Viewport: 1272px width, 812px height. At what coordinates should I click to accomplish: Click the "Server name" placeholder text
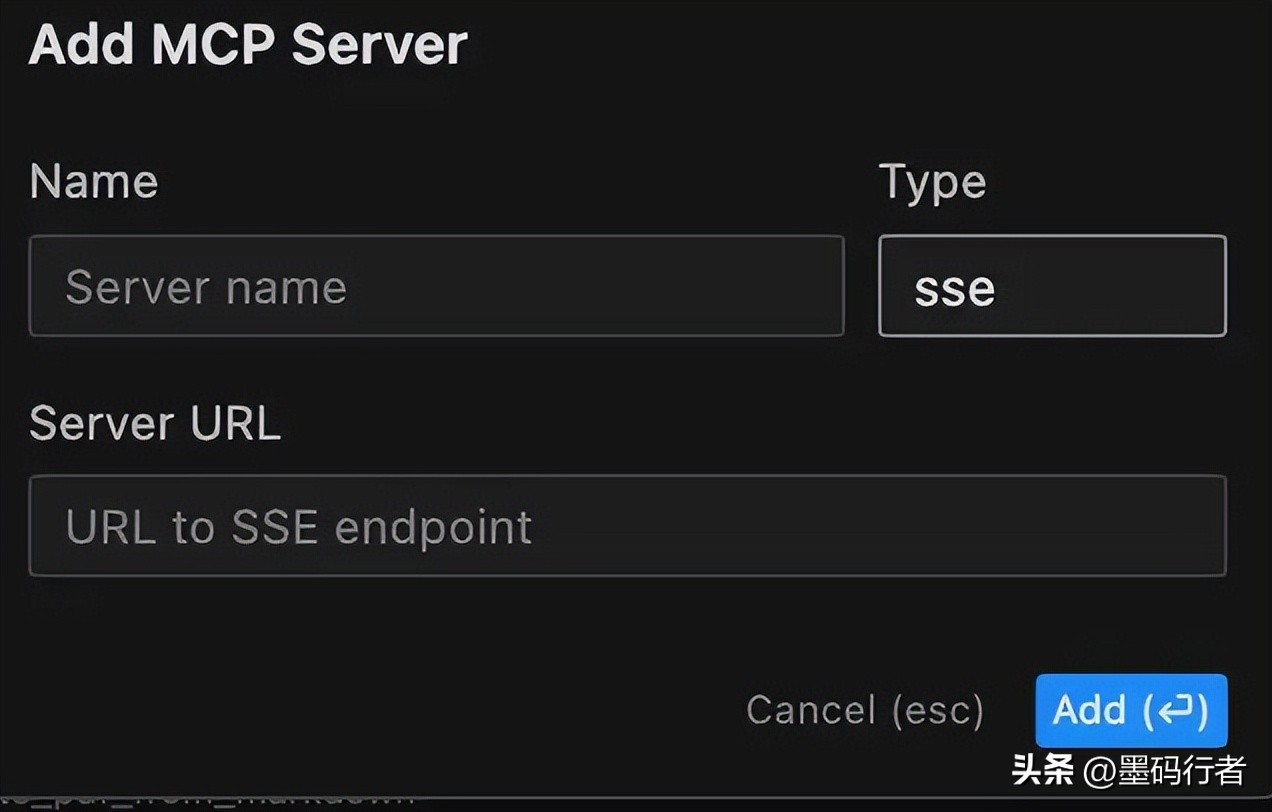(206, 288)
